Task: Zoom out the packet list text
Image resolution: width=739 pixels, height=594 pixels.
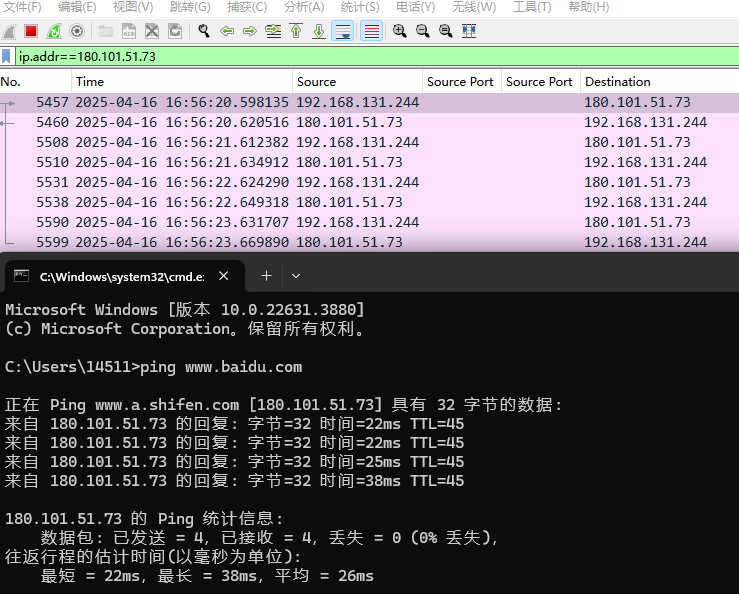Action: (x=423, y=32)
